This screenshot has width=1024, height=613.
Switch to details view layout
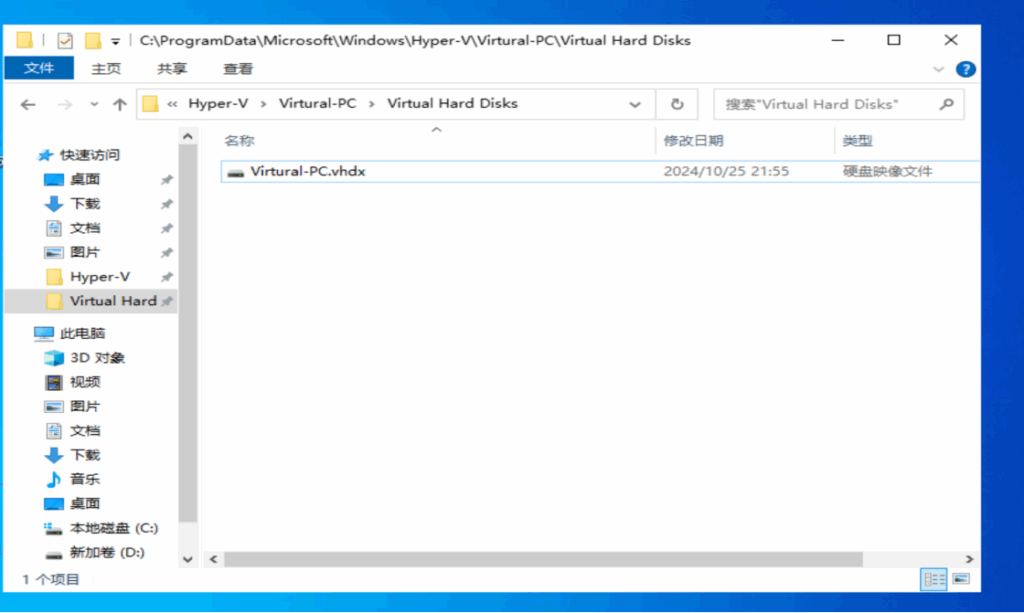point(934,579)
